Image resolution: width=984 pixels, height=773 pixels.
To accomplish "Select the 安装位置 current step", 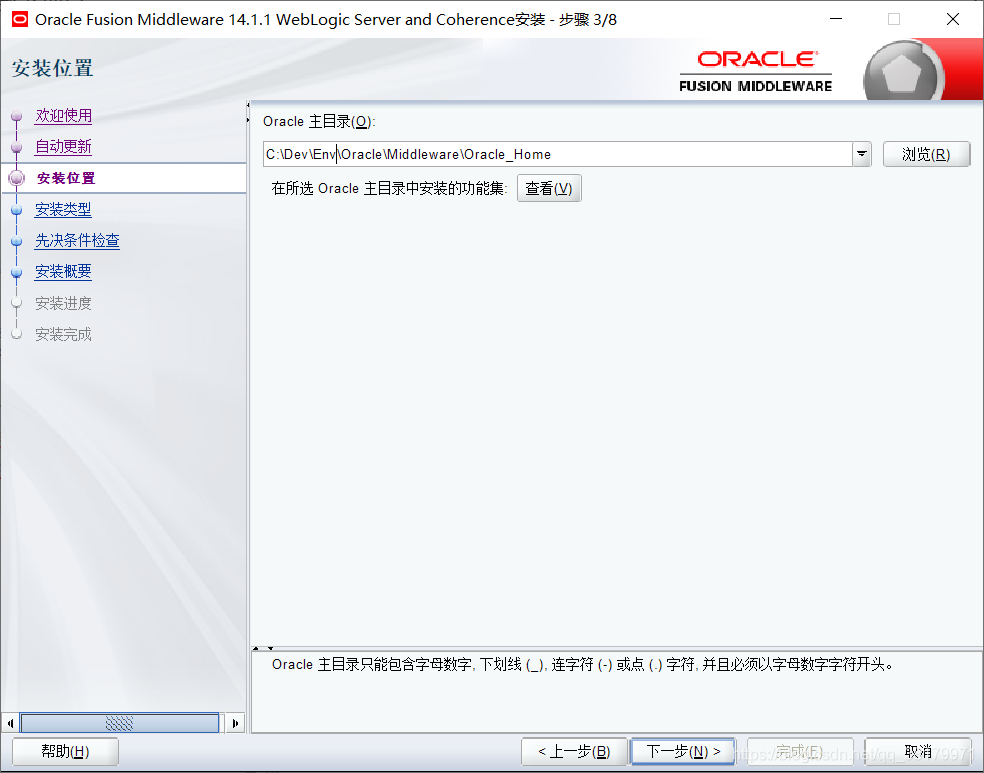I will click(66, 178).
